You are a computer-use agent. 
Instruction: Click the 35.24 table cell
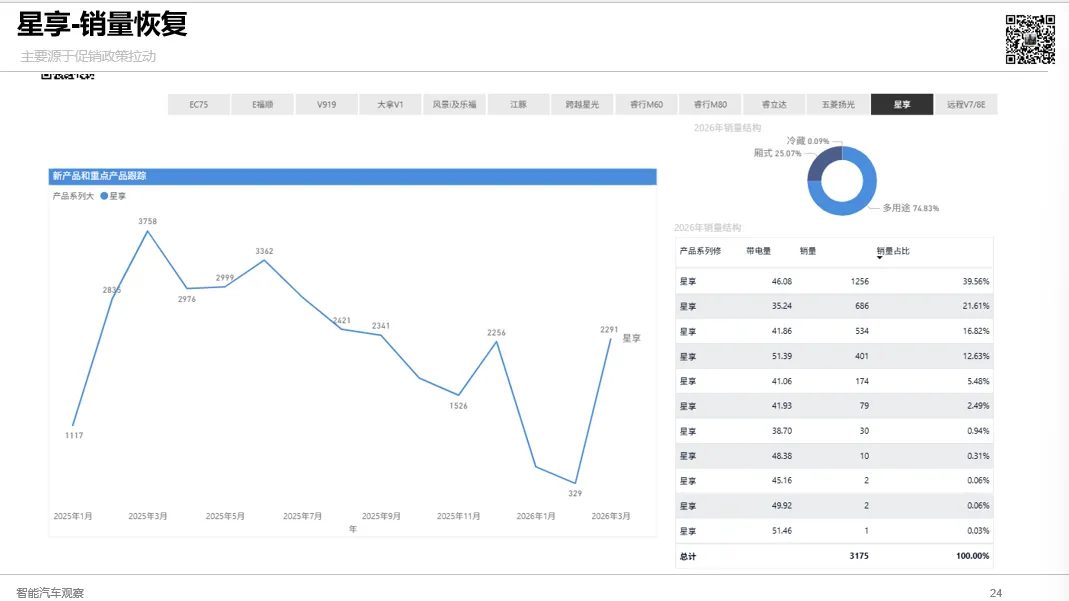tap(782, 306)
